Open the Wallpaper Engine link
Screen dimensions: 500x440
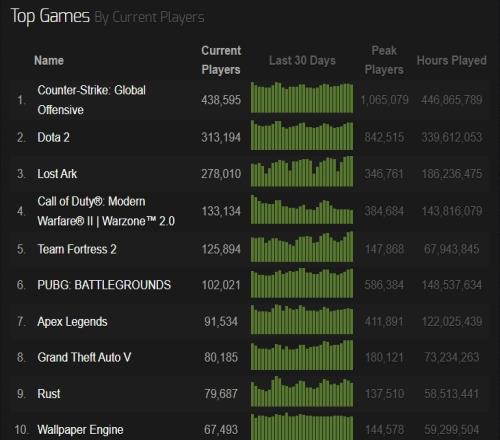(x=80, y=430)
